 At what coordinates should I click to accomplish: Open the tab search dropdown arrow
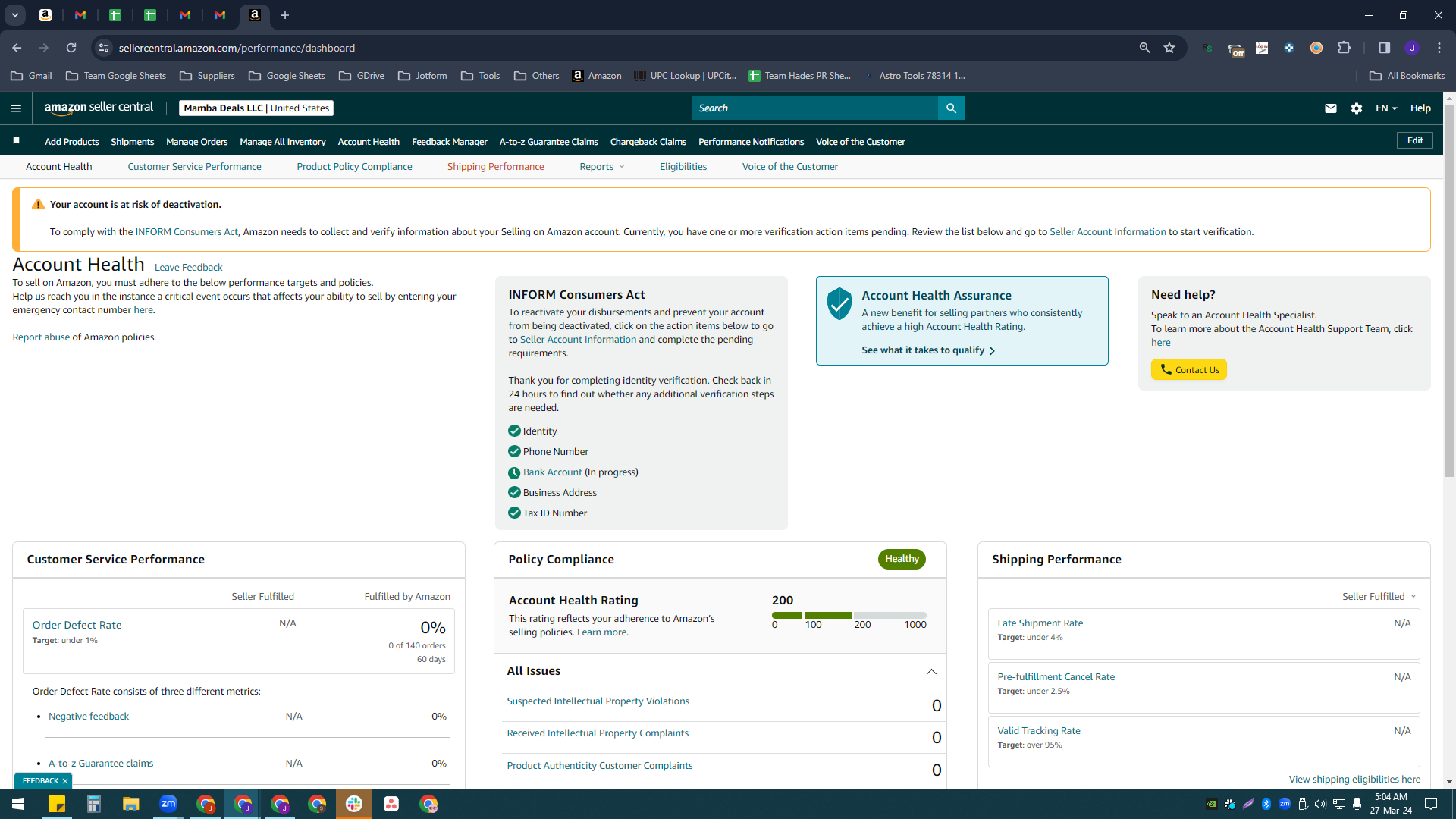tap(14, 15)
